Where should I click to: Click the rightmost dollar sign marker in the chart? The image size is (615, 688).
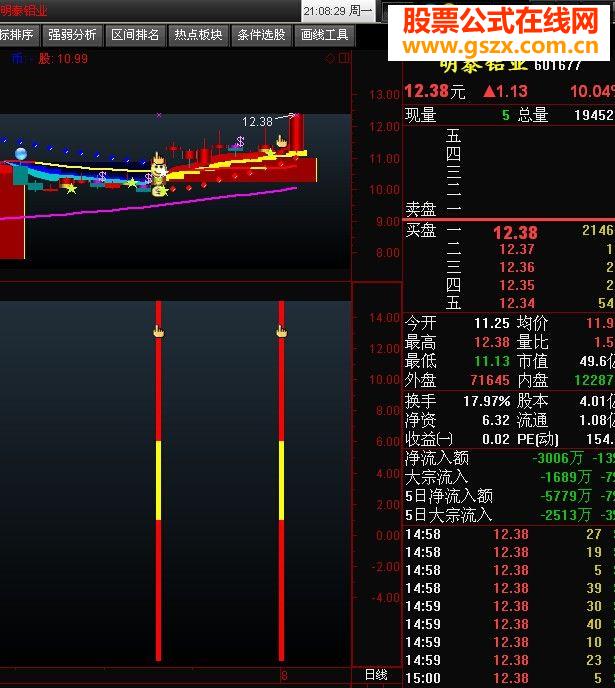pos(240,141)
